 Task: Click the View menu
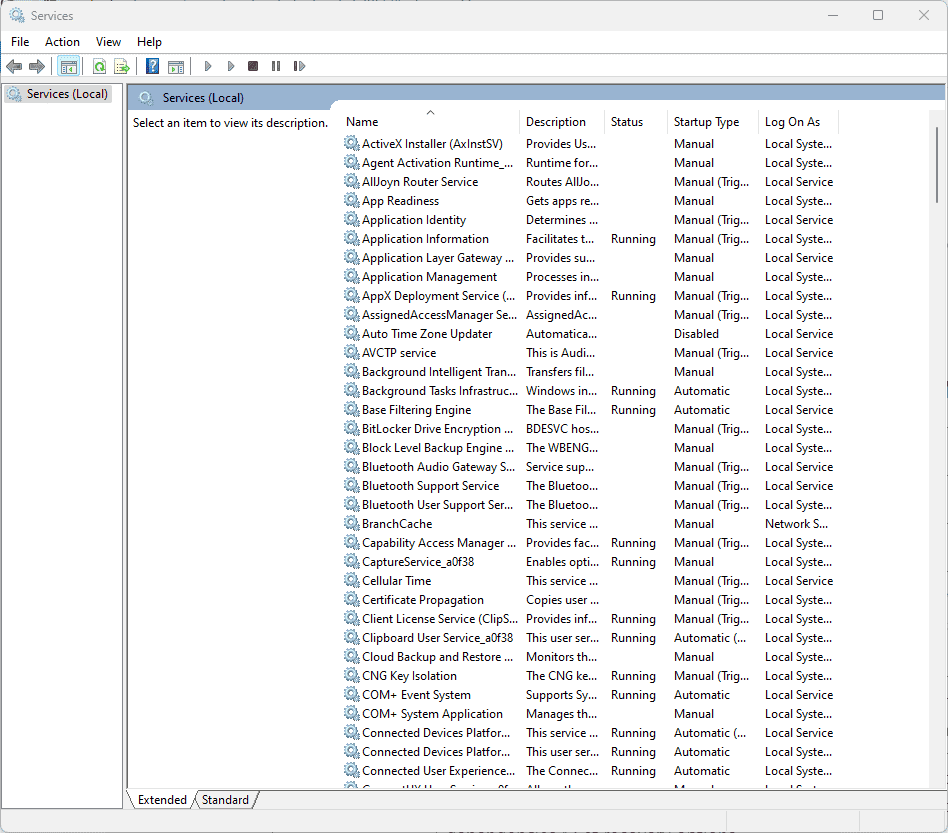pyautogui.click(x=107, y=41)
